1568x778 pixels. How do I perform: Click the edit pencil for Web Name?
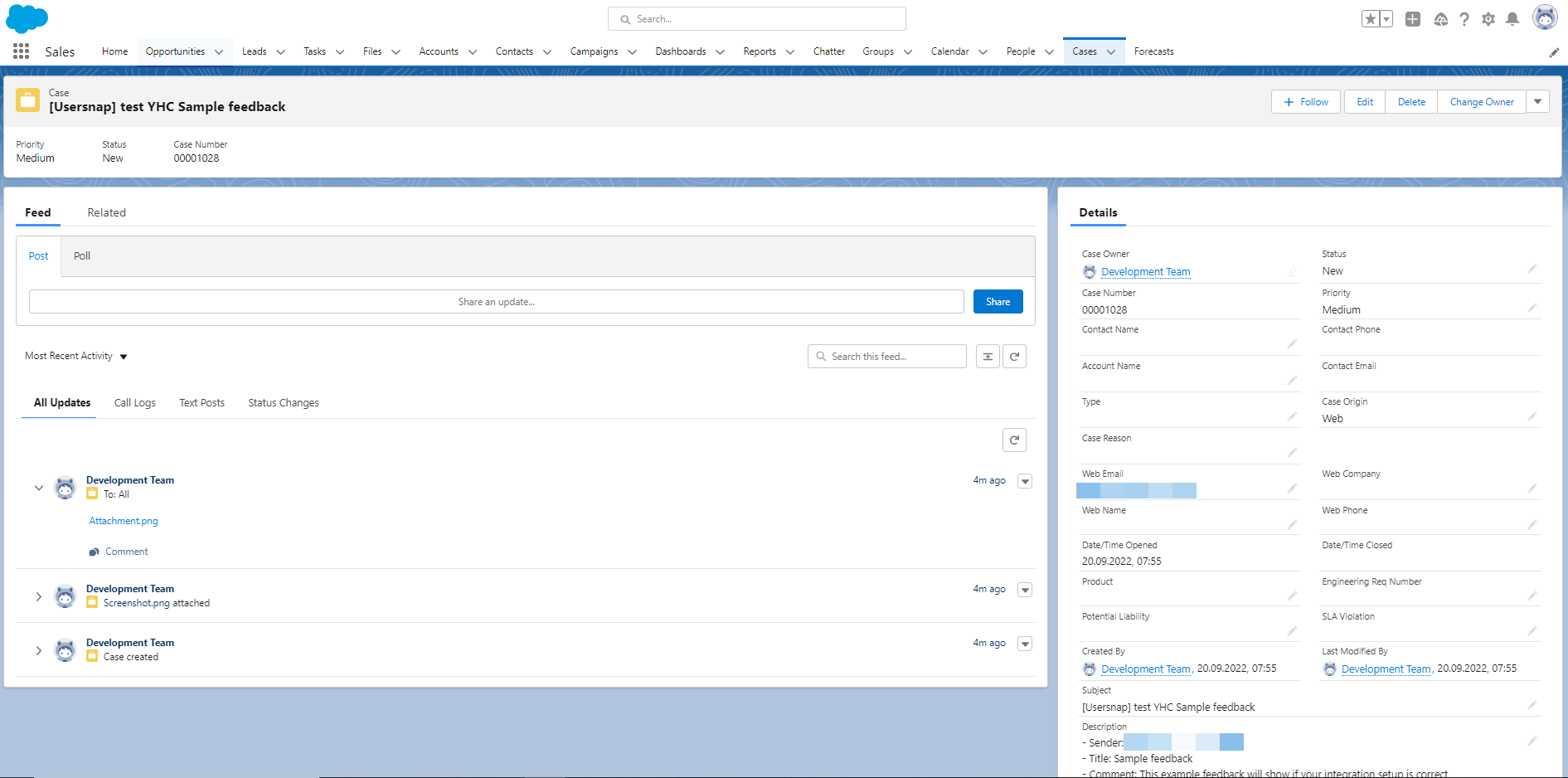click(1292, 524)
